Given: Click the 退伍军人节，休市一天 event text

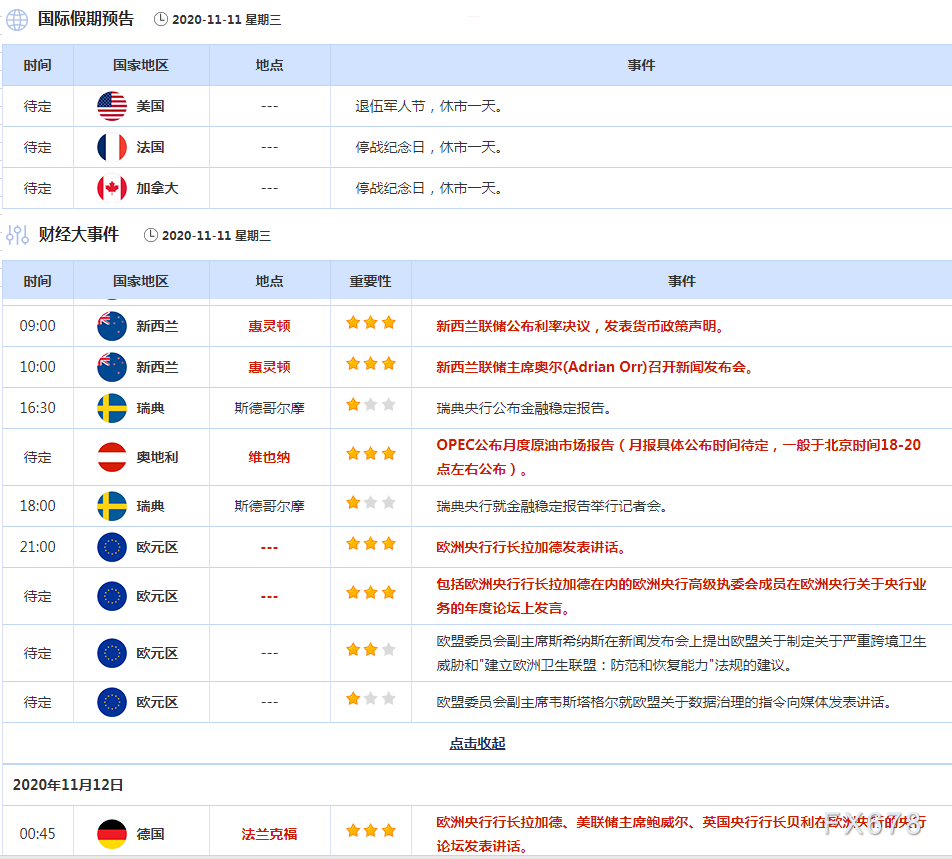Looking at the screenshot, I should [x=429, y=106].
